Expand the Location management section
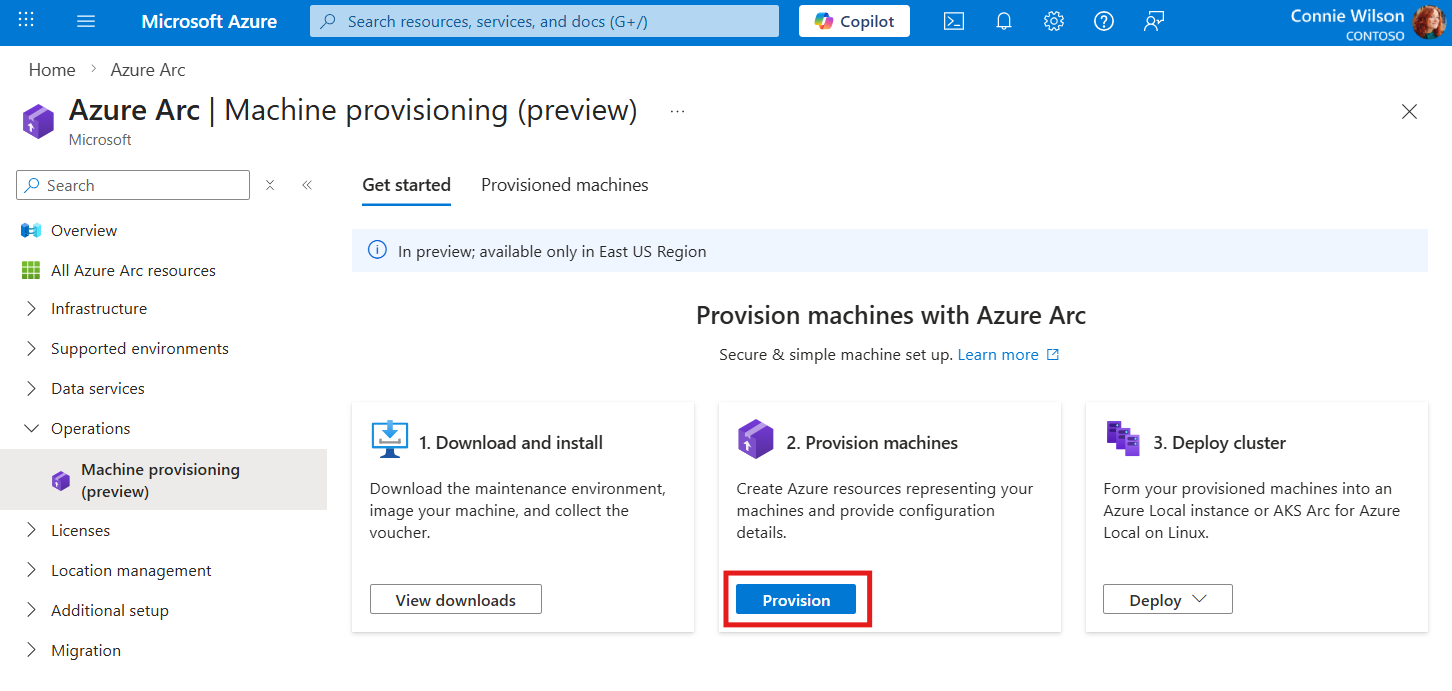The width and height of the screenshot is (1452, 691). pyautogui.click(x=31, y=571)
